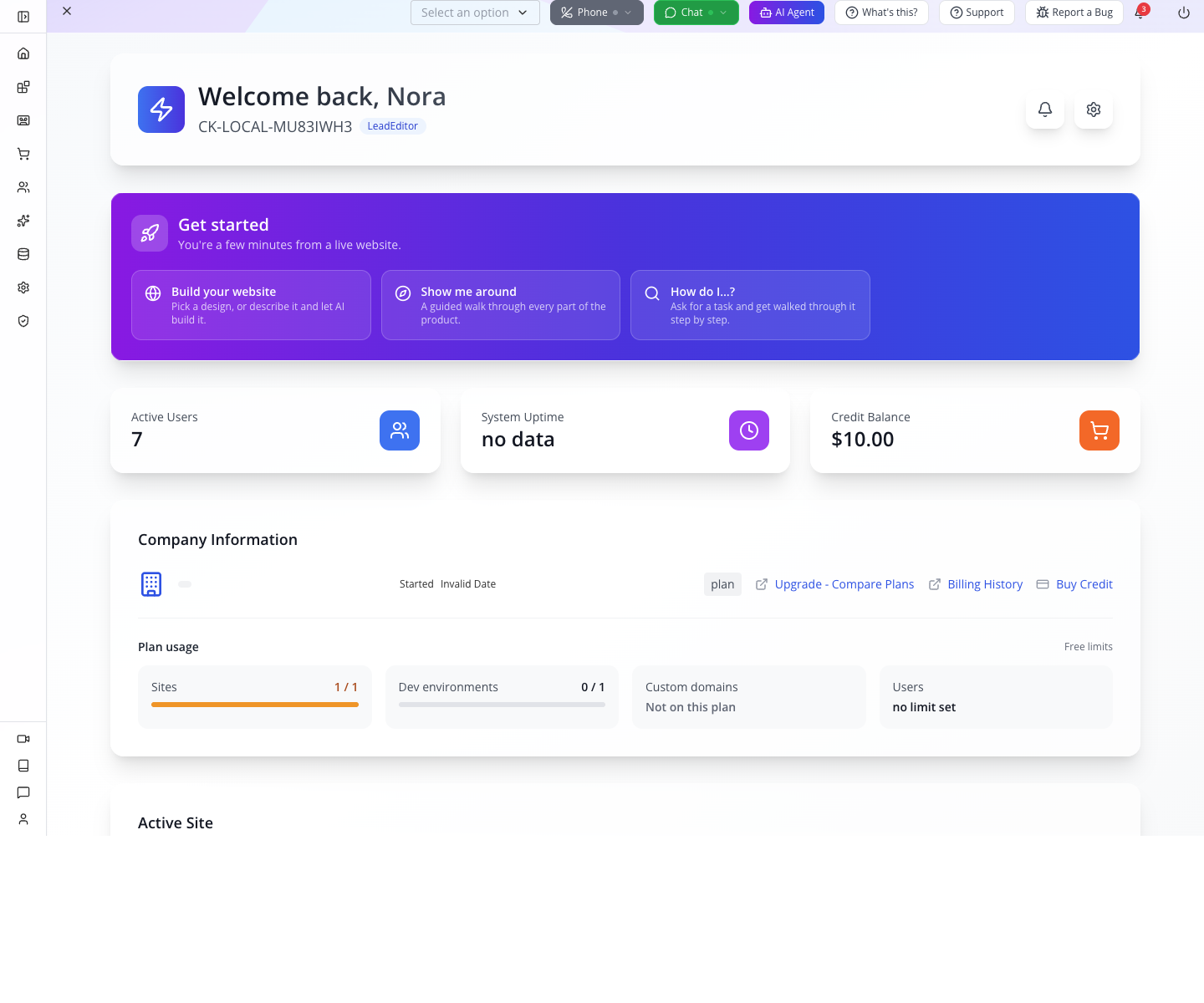This screenshot has height=1003, width=1204.
Task: Click the LeadEditor role badge
Action: pyautogui.click(x=392, y=126)
